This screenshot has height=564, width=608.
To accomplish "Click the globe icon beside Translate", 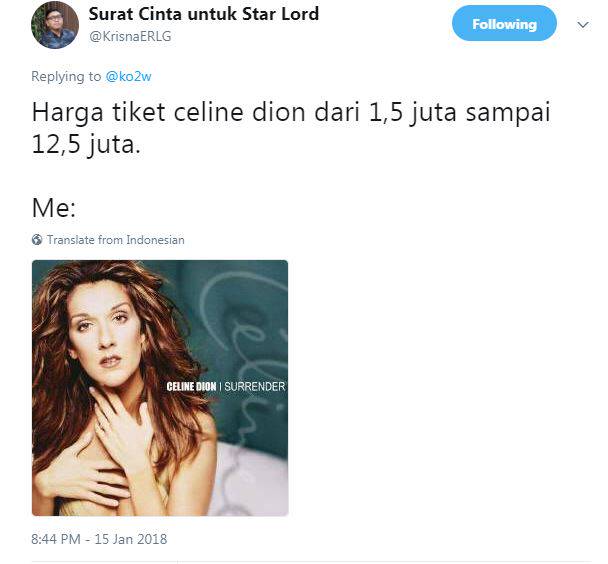I will (x=37, y=240).
